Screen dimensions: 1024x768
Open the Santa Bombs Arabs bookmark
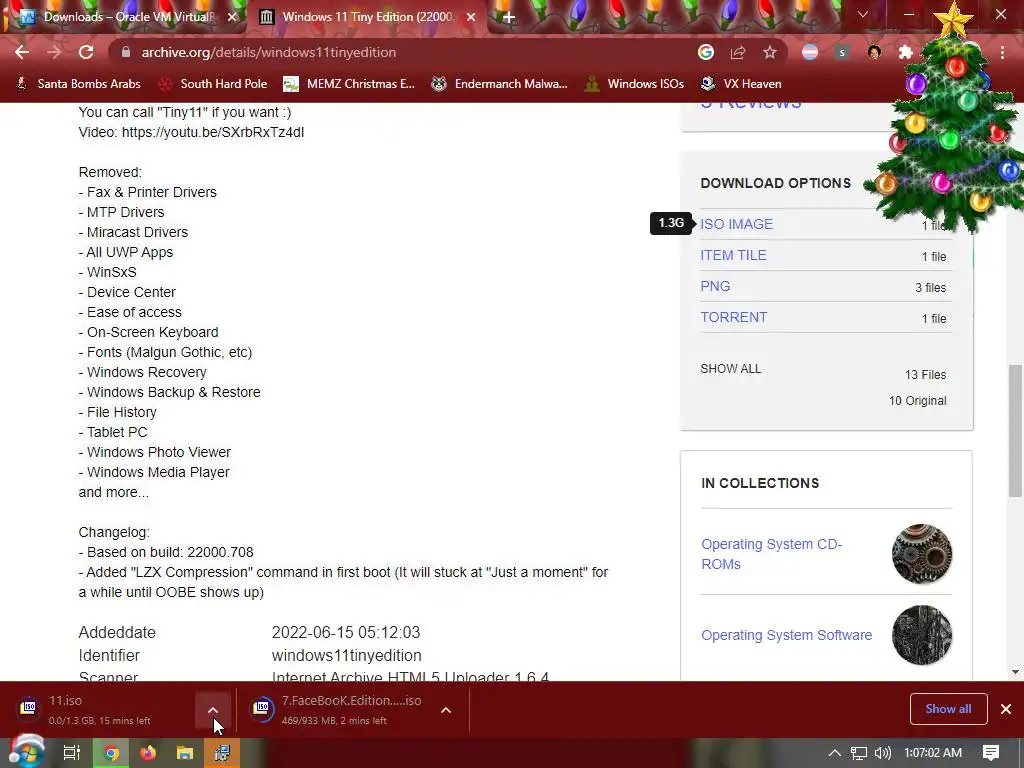78,84
